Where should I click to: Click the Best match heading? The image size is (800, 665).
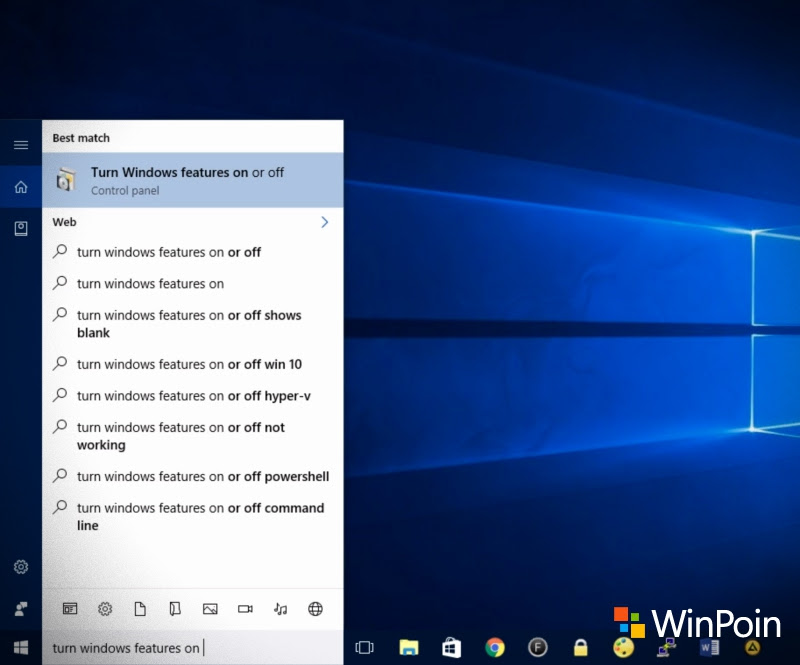tap(81, 138)
